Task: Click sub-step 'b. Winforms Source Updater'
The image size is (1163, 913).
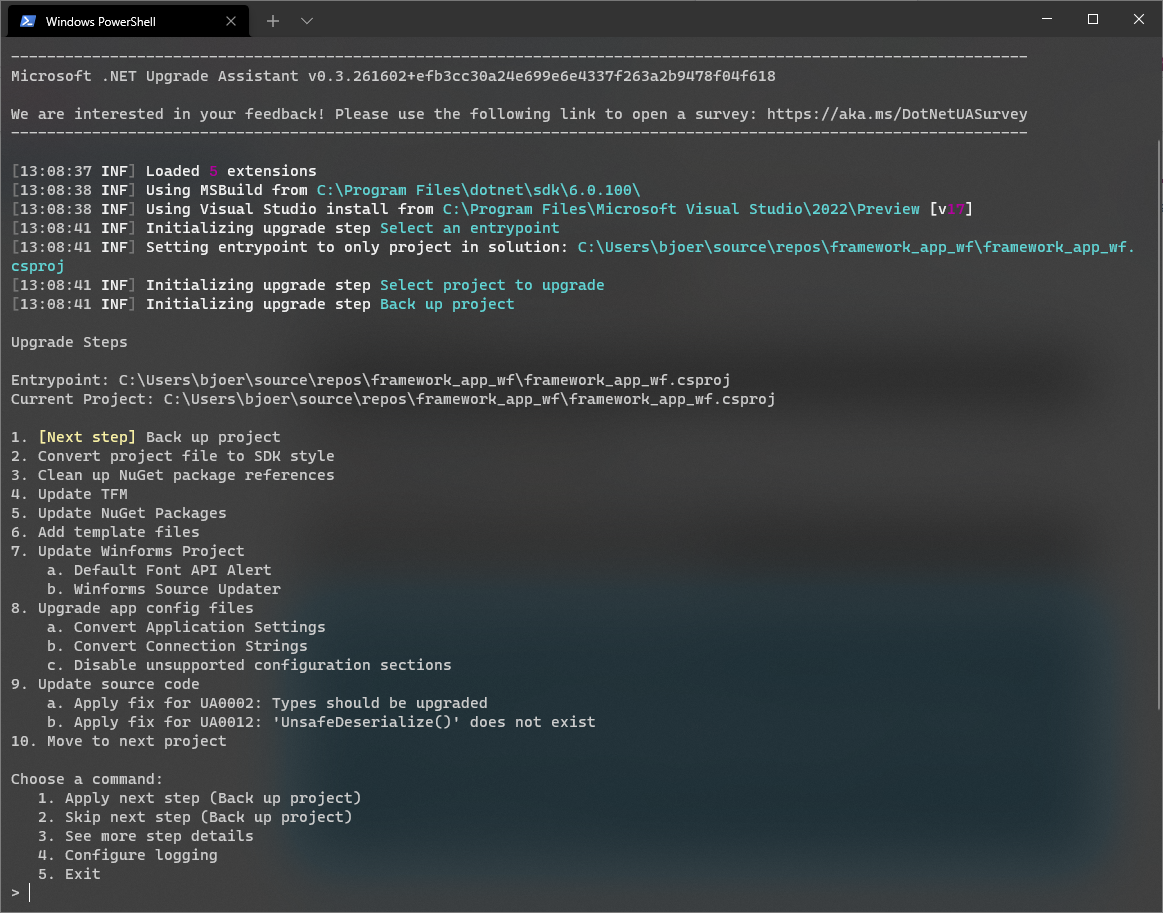Action: [163, 589]
